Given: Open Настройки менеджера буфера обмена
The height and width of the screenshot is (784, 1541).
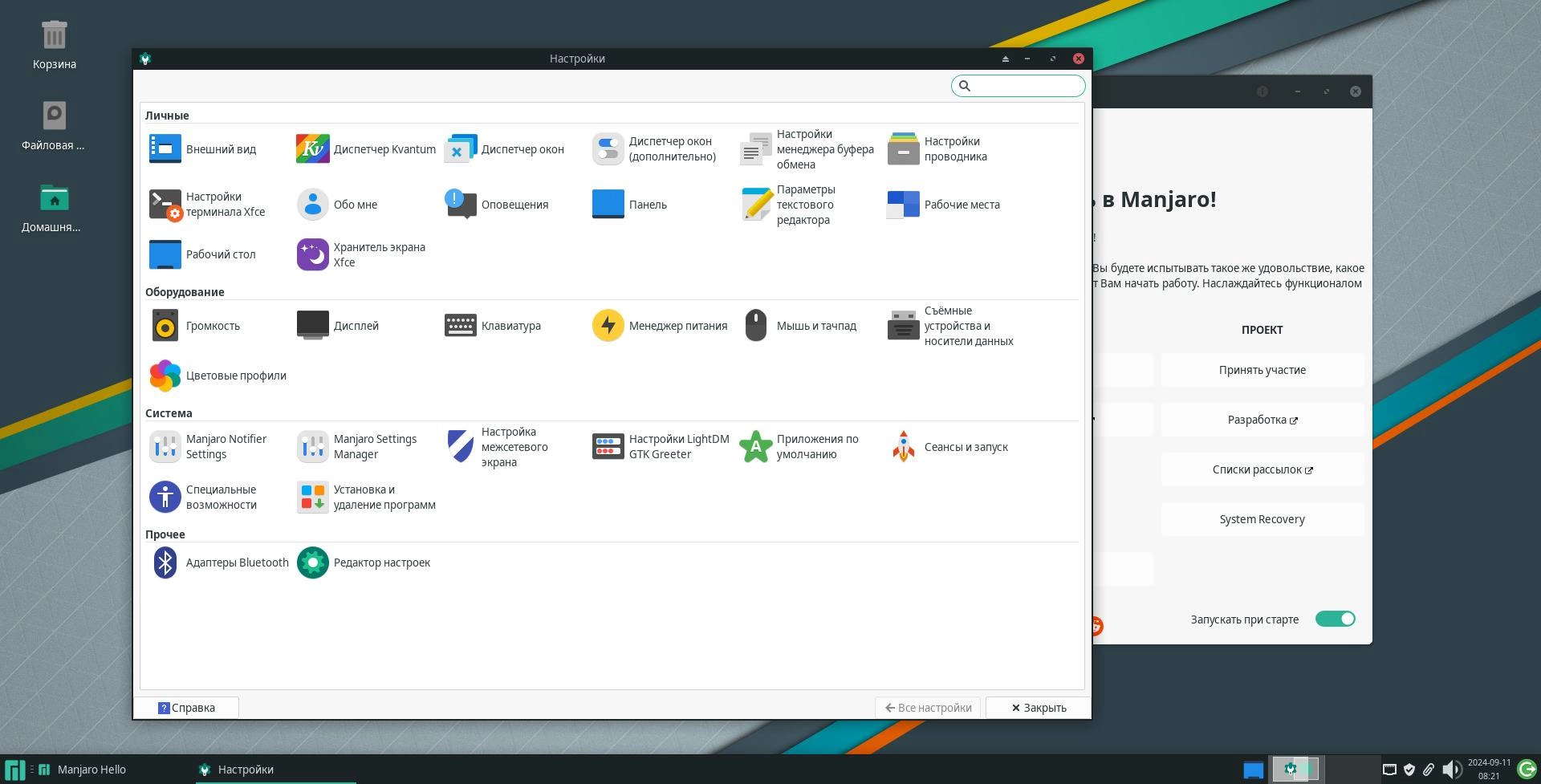Looking at the screenshot, I should (807, 149).
